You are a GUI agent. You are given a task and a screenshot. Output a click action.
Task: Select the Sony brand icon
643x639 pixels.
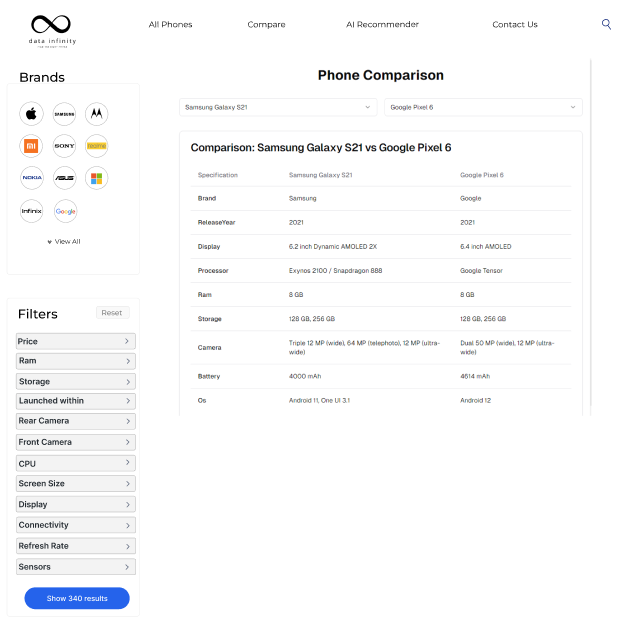click(64, 146)
